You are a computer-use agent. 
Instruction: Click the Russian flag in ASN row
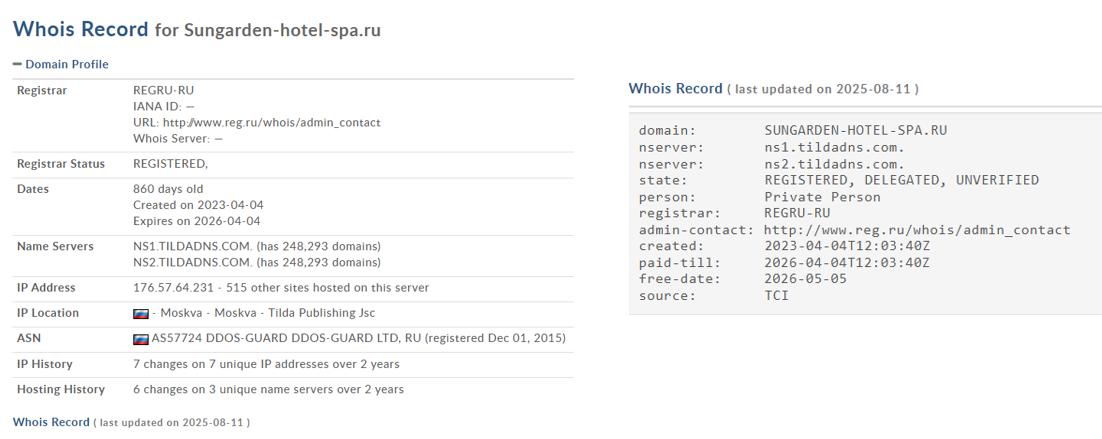tap(141, 339)
